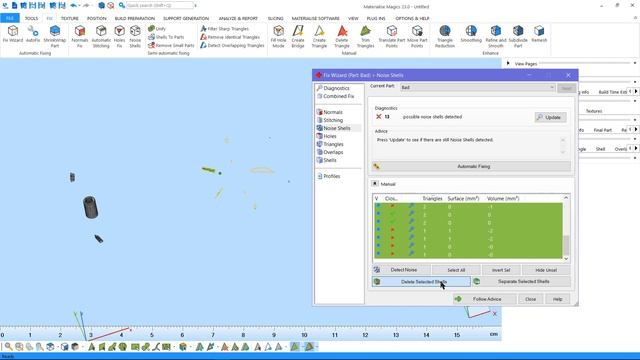
Task: Click Delete Selected Shells button
Action: tap(421, 282)
